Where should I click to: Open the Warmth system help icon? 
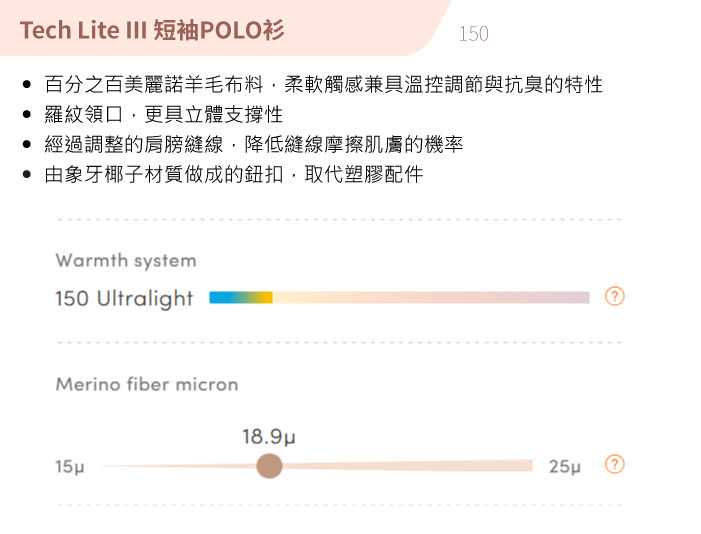615,296
